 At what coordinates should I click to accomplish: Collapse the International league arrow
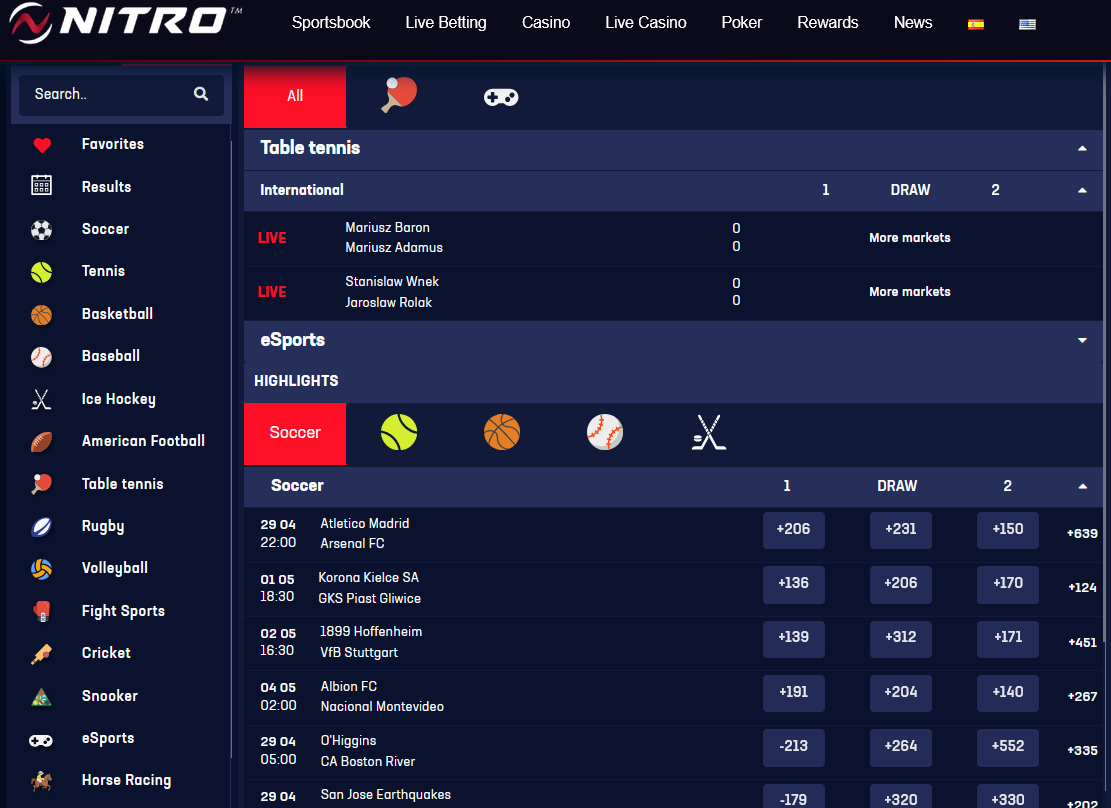pyautogui.click(x=1082, y=190)
